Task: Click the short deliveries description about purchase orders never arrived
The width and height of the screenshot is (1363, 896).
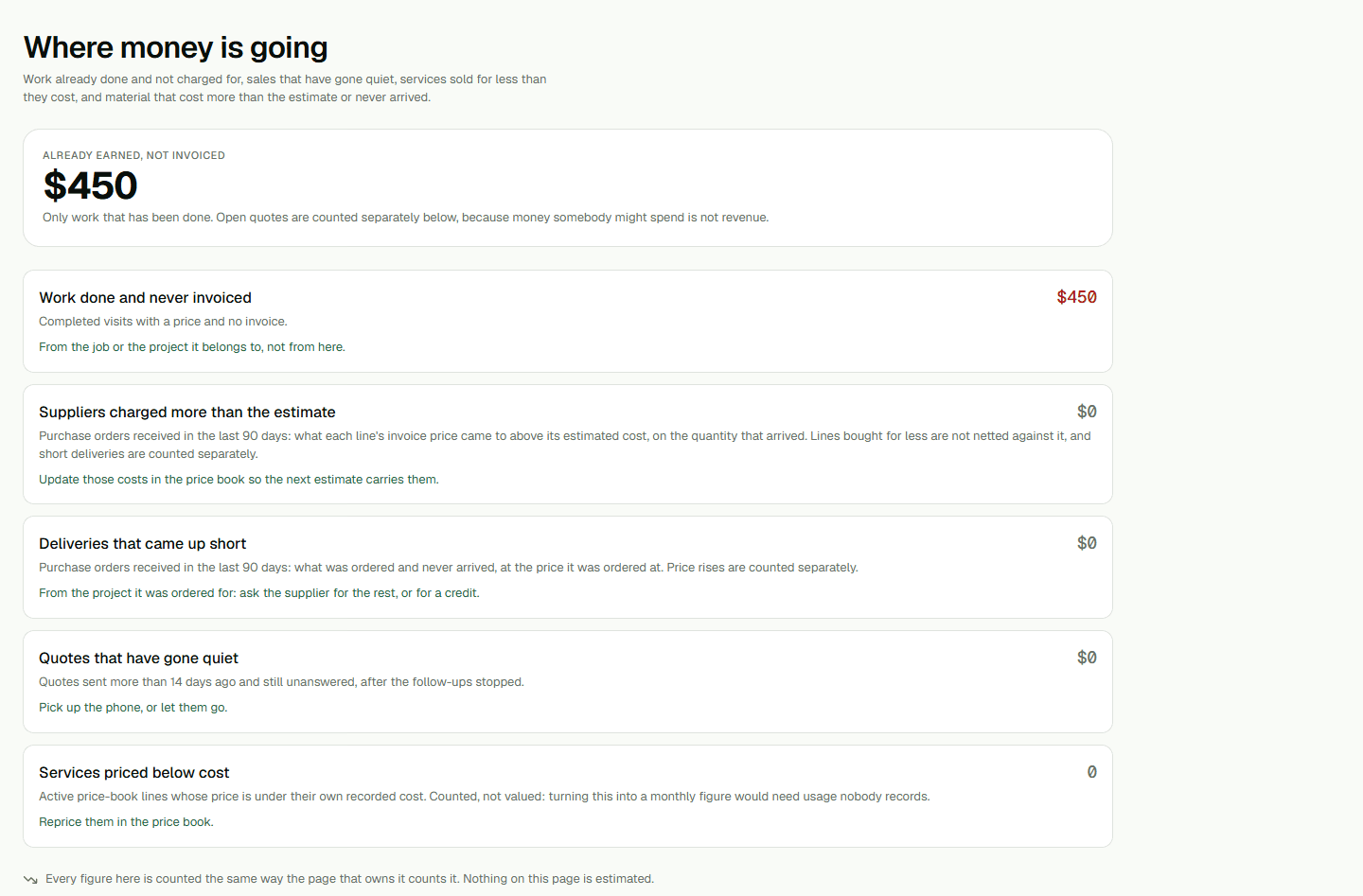Action: point(449,568)
